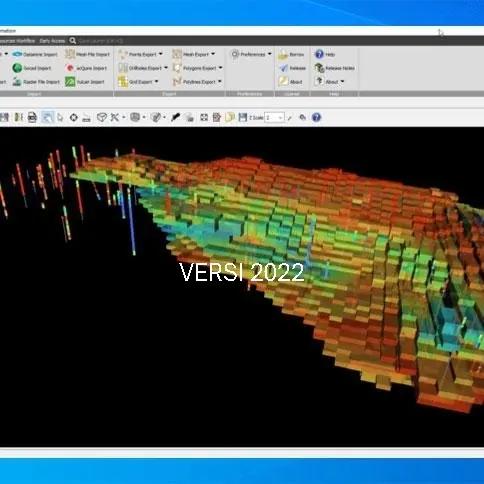The width and height of the screenshot is (484, 484).
Task: Click the ruler measure icon in the view toolbar
Action: pyautogui.click(x=86, y=118)
